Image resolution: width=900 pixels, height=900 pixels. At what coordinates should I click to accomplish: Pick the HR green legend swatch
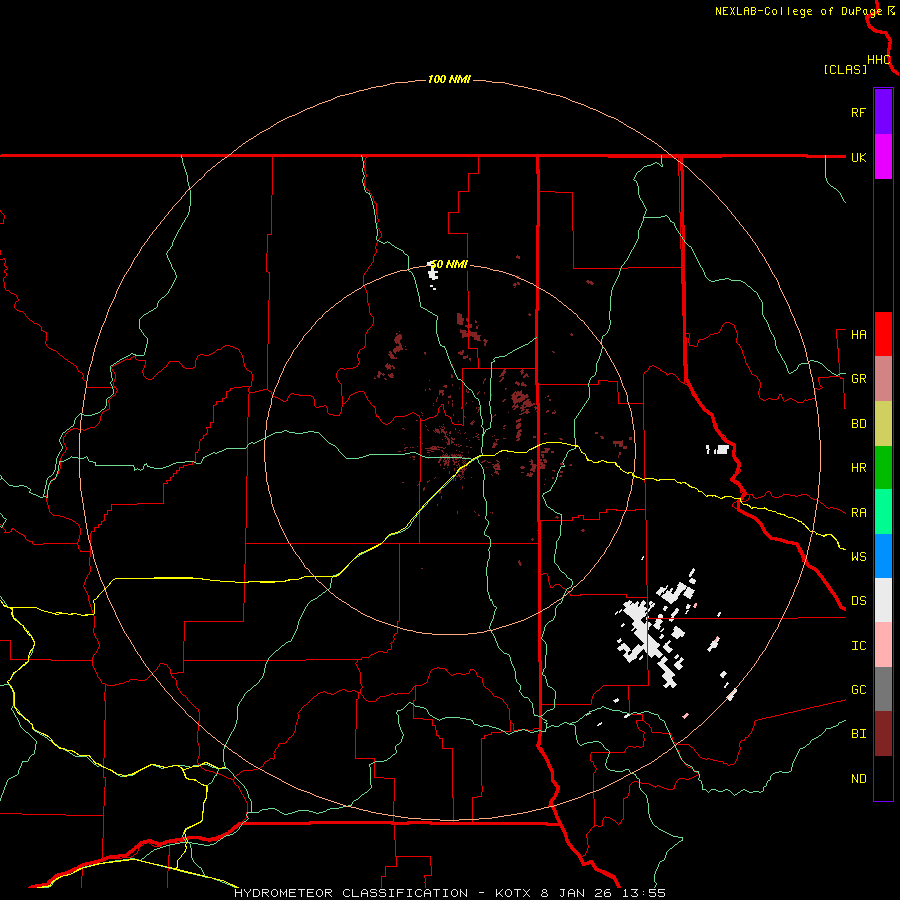click(x=883, y=467)
